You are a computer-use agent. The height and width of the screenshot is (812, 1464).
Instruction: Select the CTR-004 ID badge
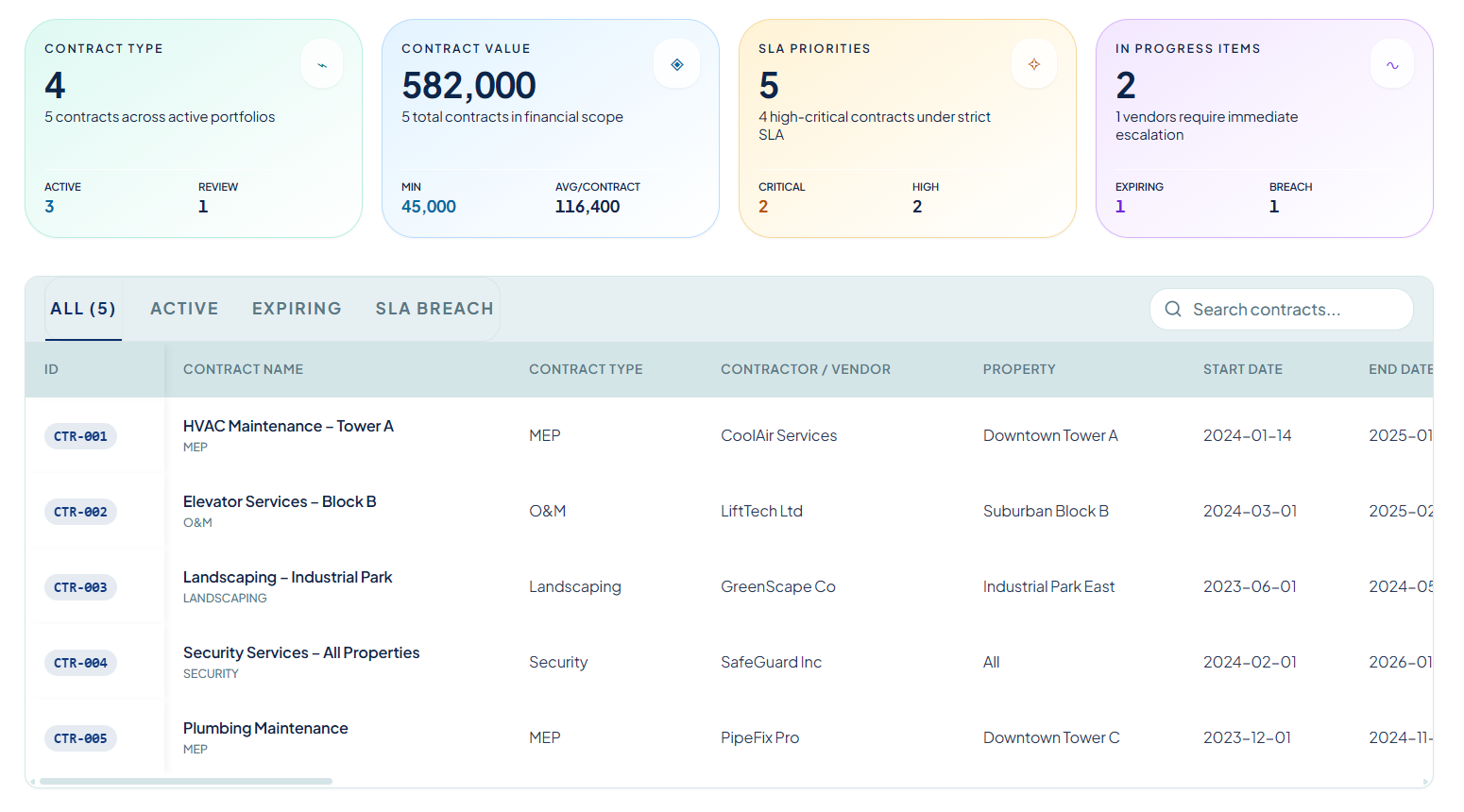80,663
